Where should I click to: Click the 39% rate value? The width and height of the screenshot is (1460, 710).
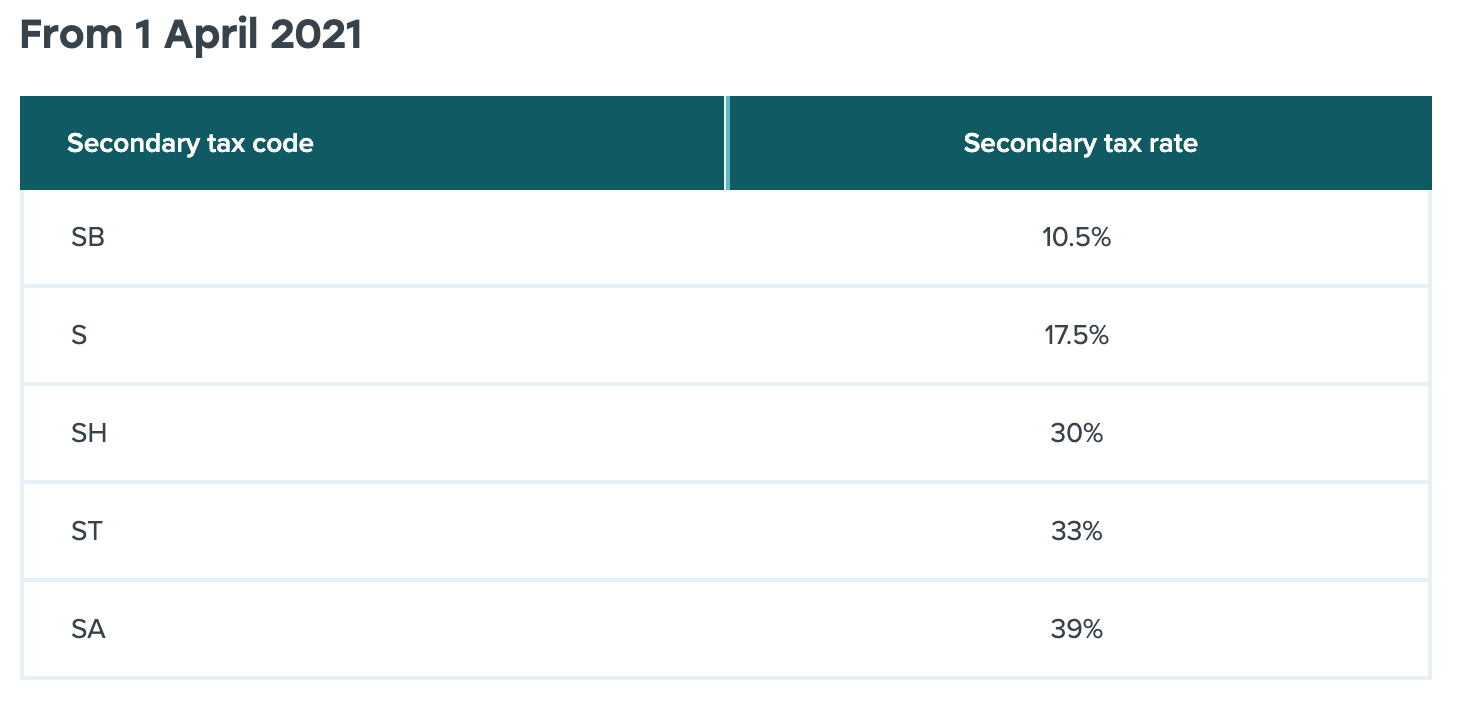[x=1076, y=629]
